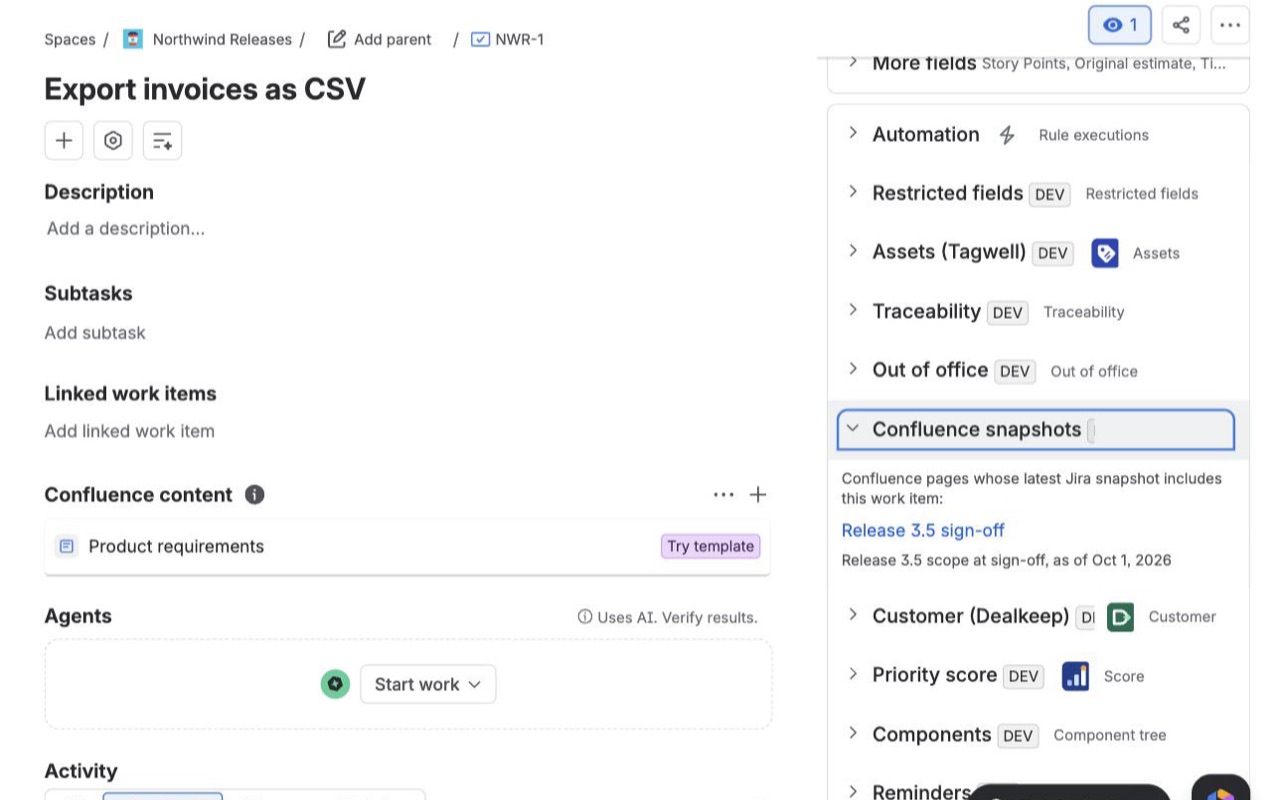Expand the Out of office section
The height and width of the screenshot is (800, 1280).
853,369
